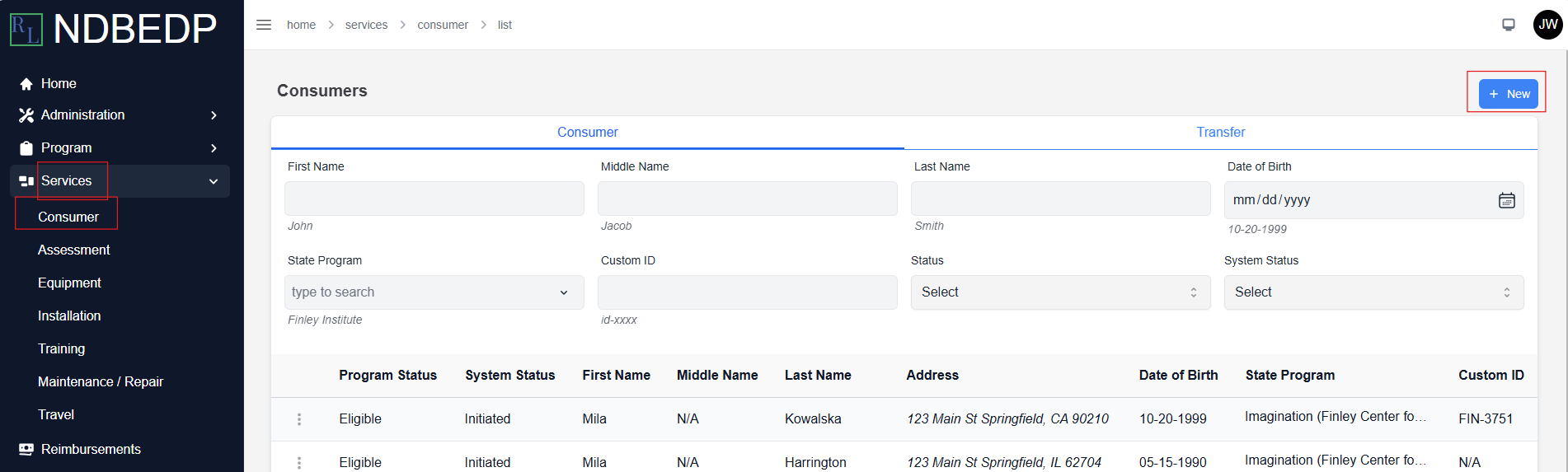Collapse the Services menu chevron
The width and height of the screenshot is (1568, 472).
point(214,181)
